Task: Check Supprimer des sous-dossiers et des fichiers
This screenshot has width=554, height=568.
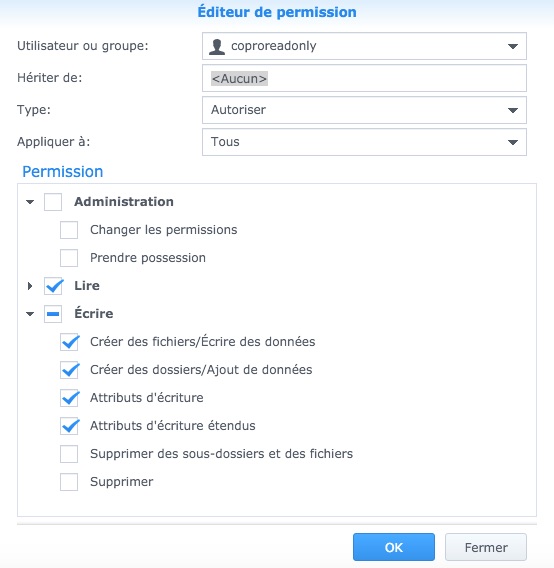Action: pyautogui.click(x=69, y=454)
